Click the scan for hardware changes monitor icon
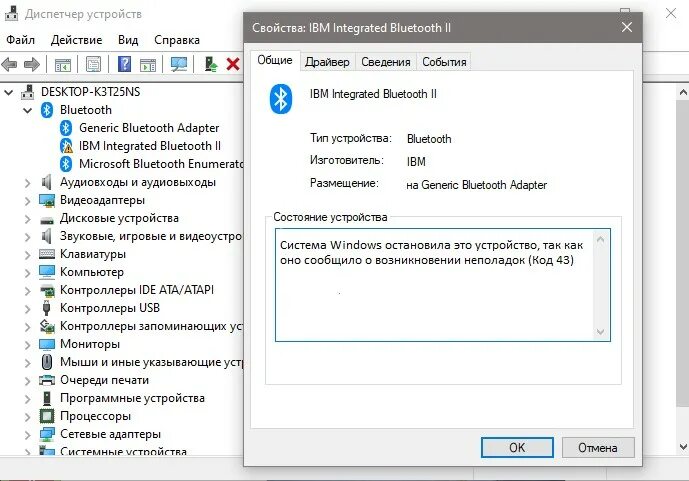 [x=179, y=65]
